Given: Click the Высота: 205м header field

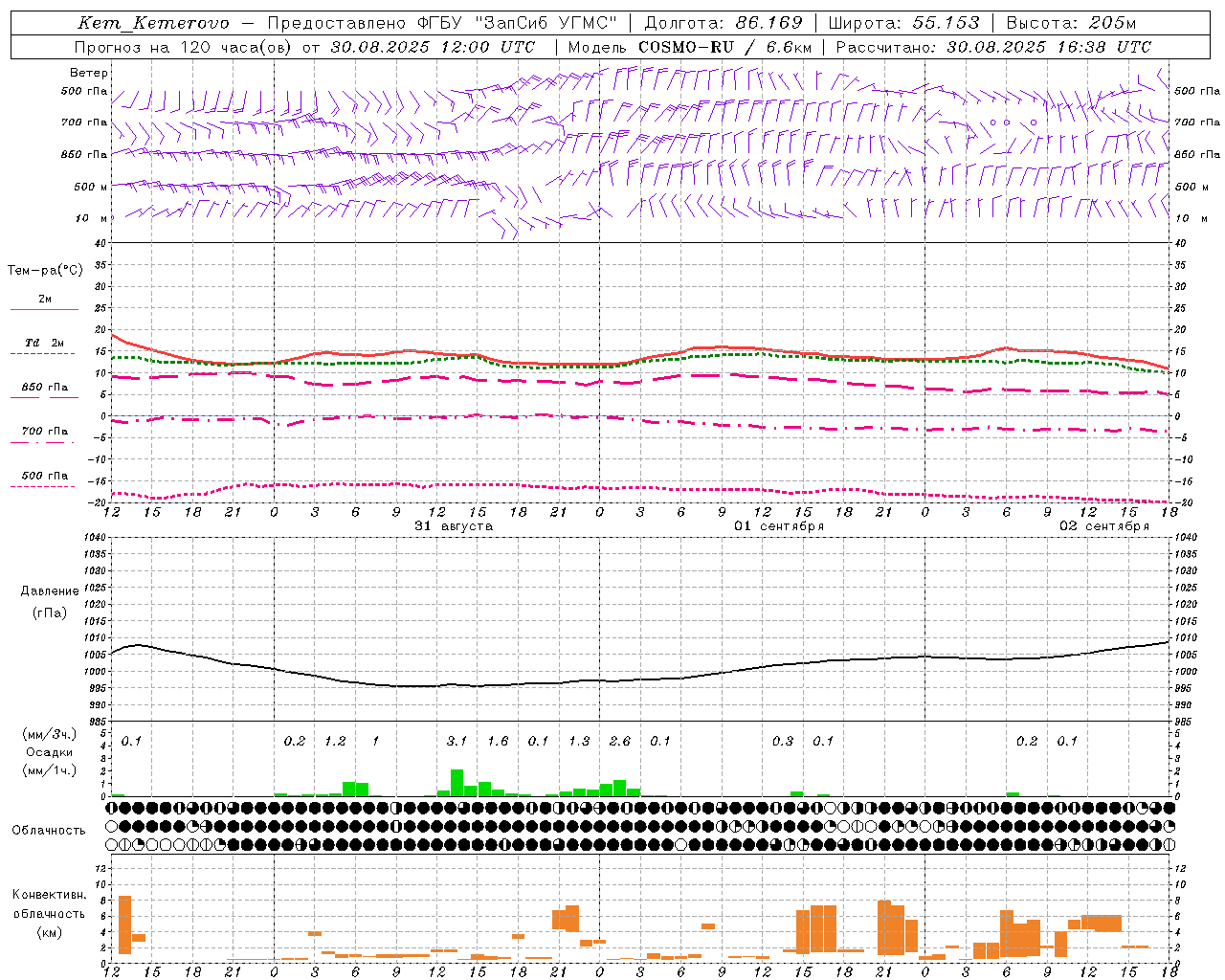Looking at the screenshot, I should coord(1071,23).
